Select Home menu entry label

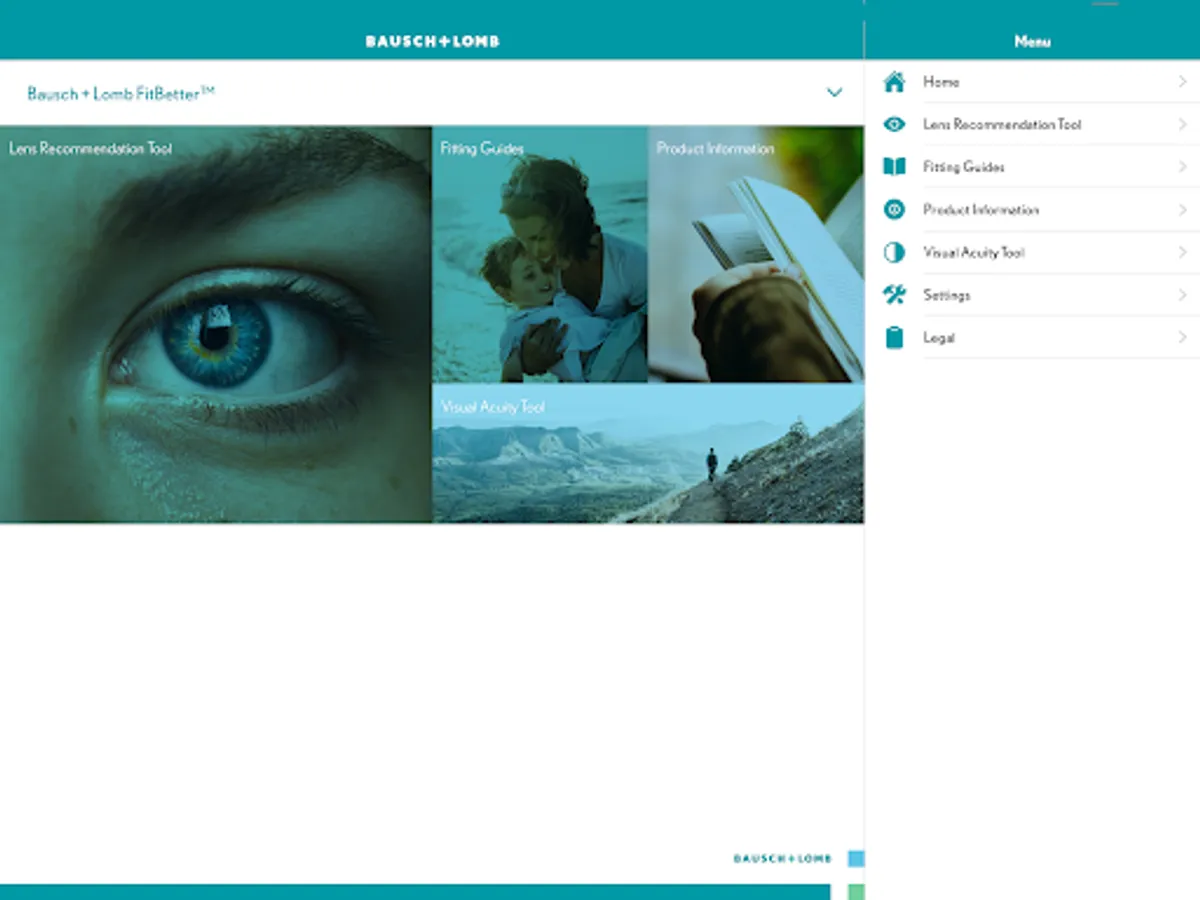click(x=941, y=82)
